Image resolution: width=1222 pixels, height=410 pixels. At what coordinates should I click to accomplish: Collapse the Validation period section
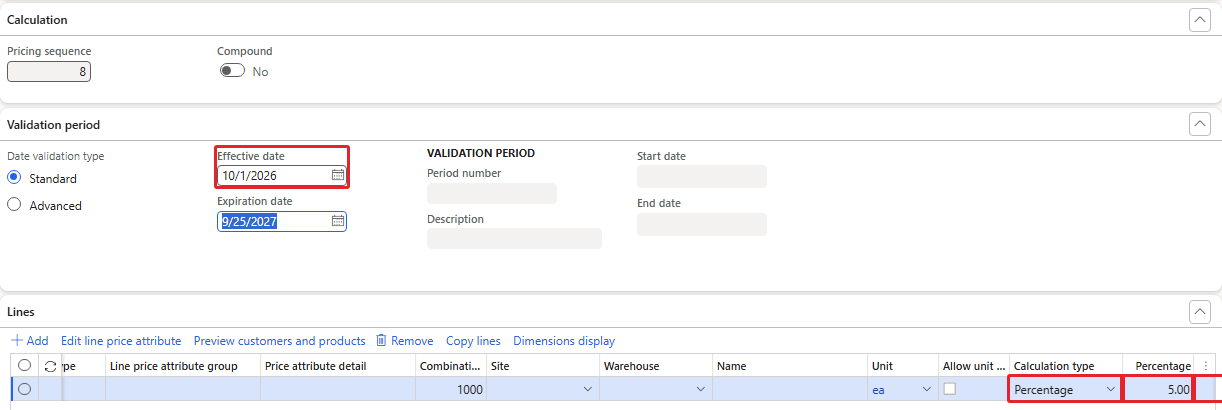[1199, 124]
